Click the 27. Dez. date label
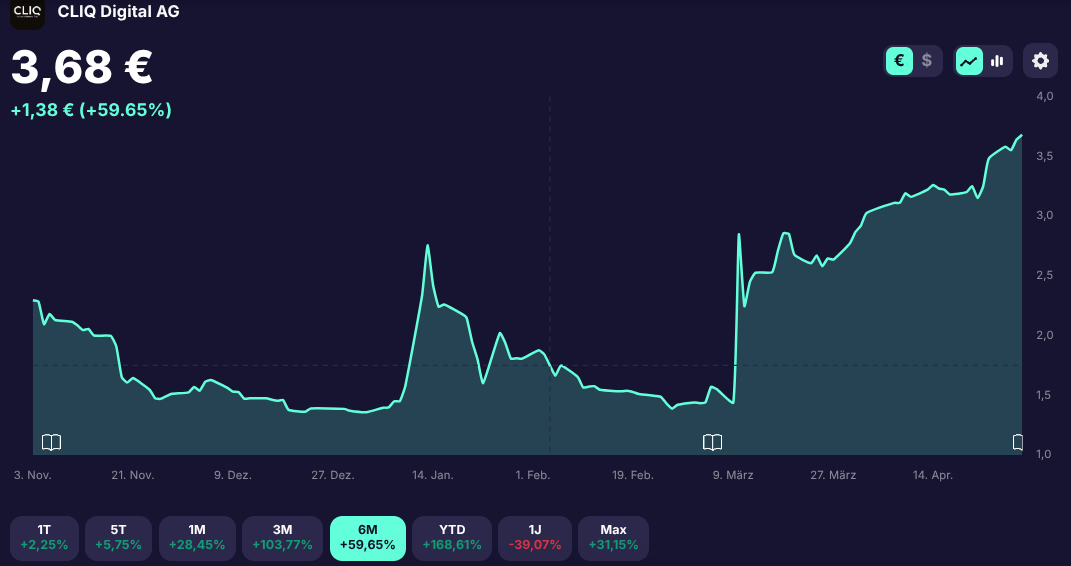Screen dimensions: 1071x566 click(333, 475)
